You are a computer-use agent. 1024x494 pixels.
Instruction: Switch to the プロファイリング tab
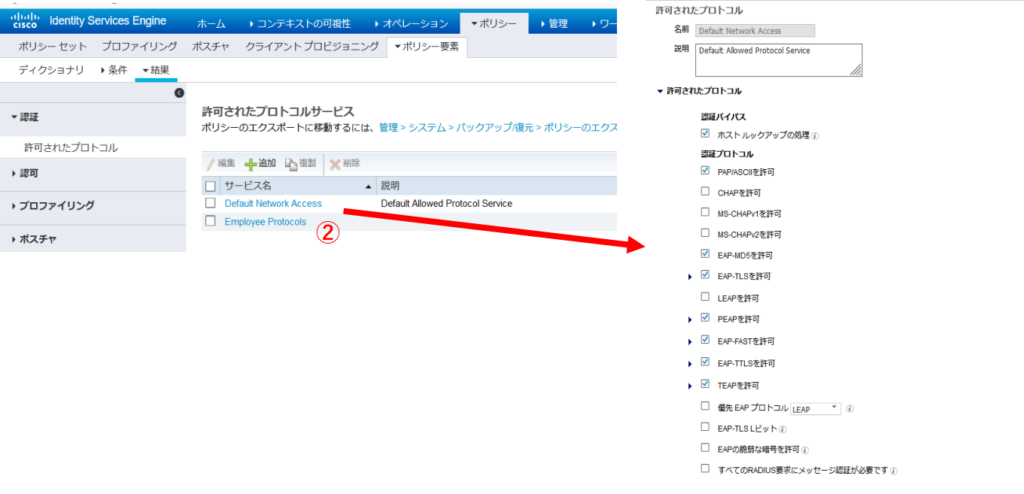pyautogui.click(x=139, y=46)
